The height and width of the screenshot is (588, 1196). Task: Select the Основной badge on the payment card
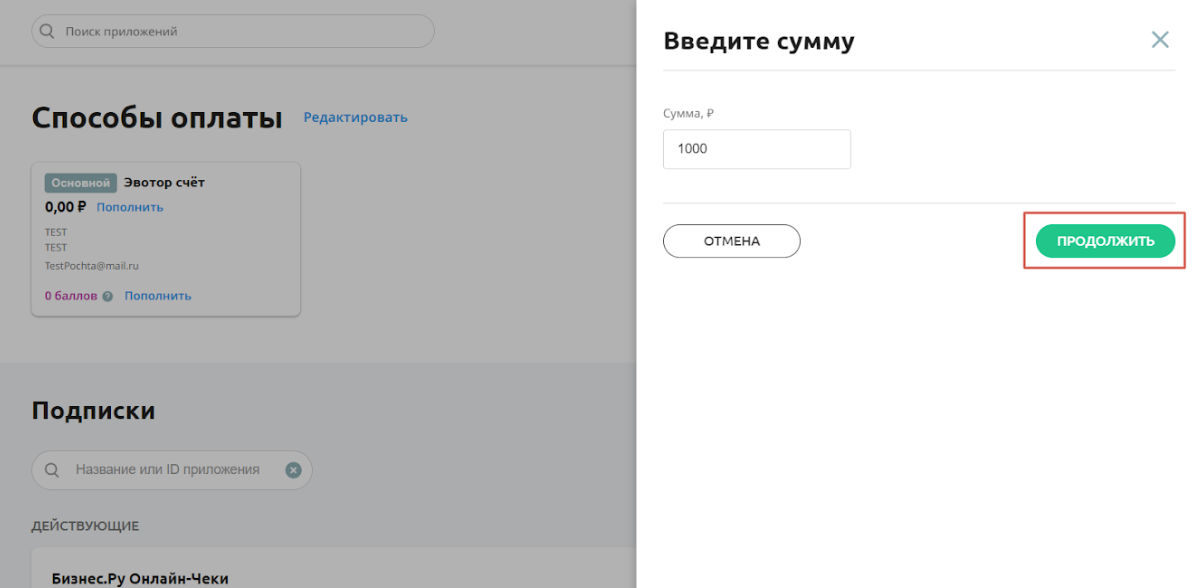(x=81, y=183)
